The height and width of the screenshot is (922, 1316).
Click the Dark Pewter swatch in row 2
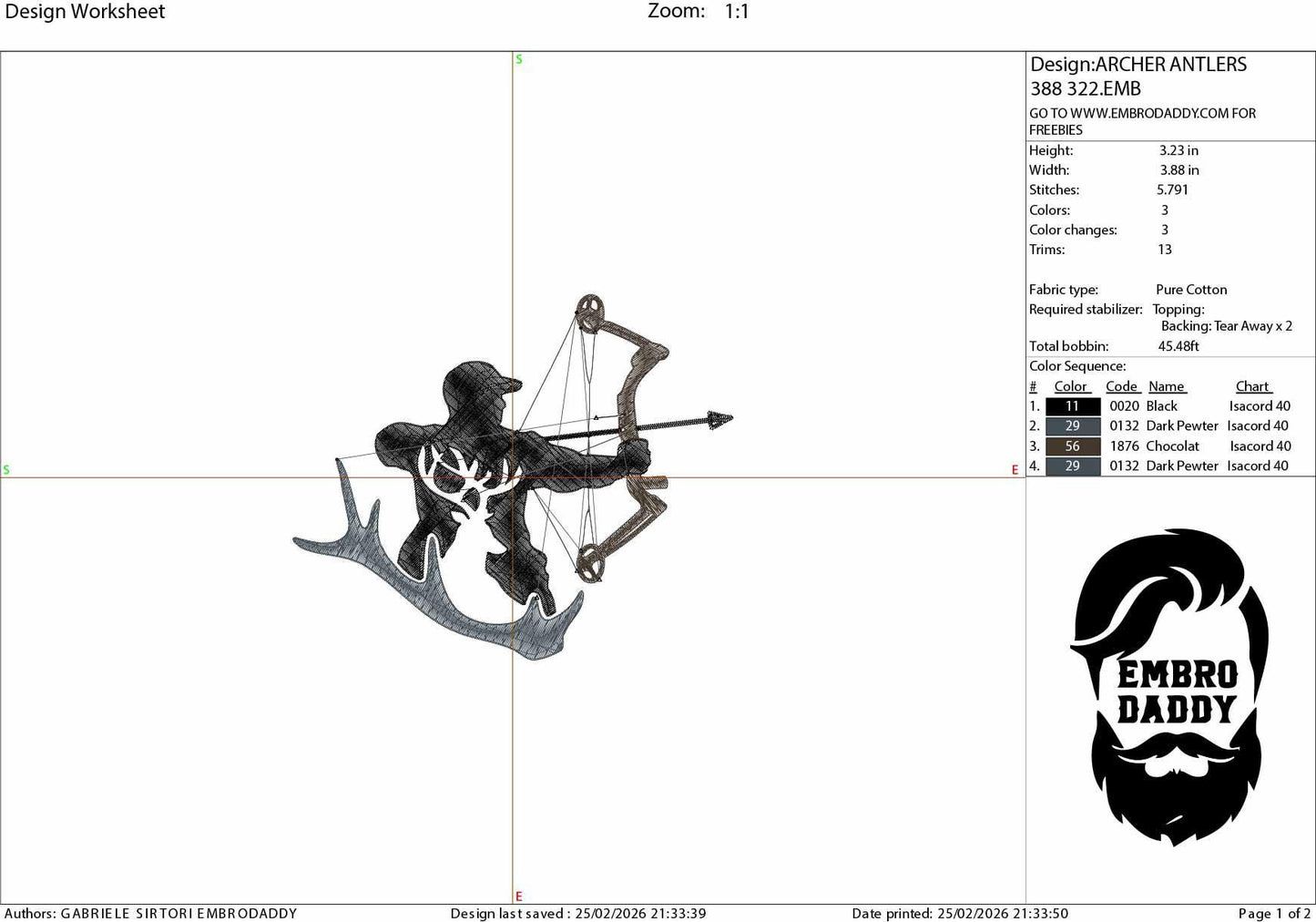(x=1073, y=426)
